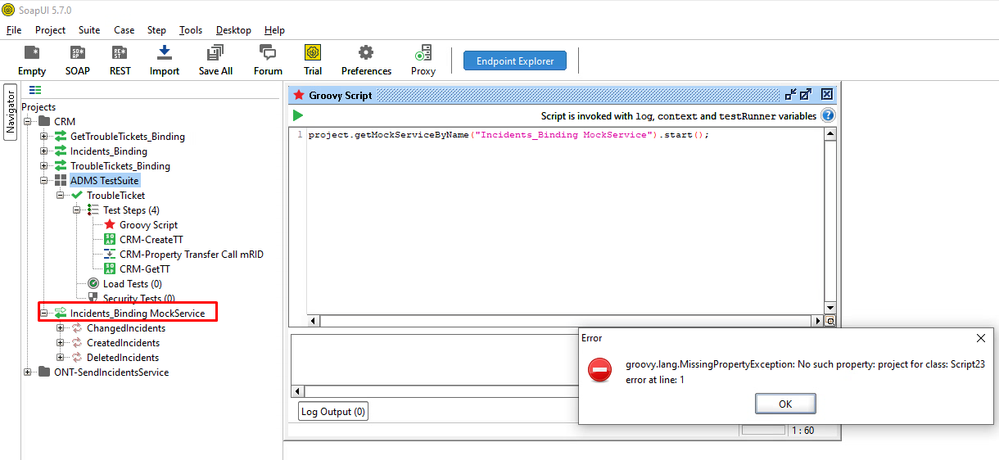The image size is (999, 460).
Task: Run the Groovy script with green play button
Action: [x=298, y=116]
